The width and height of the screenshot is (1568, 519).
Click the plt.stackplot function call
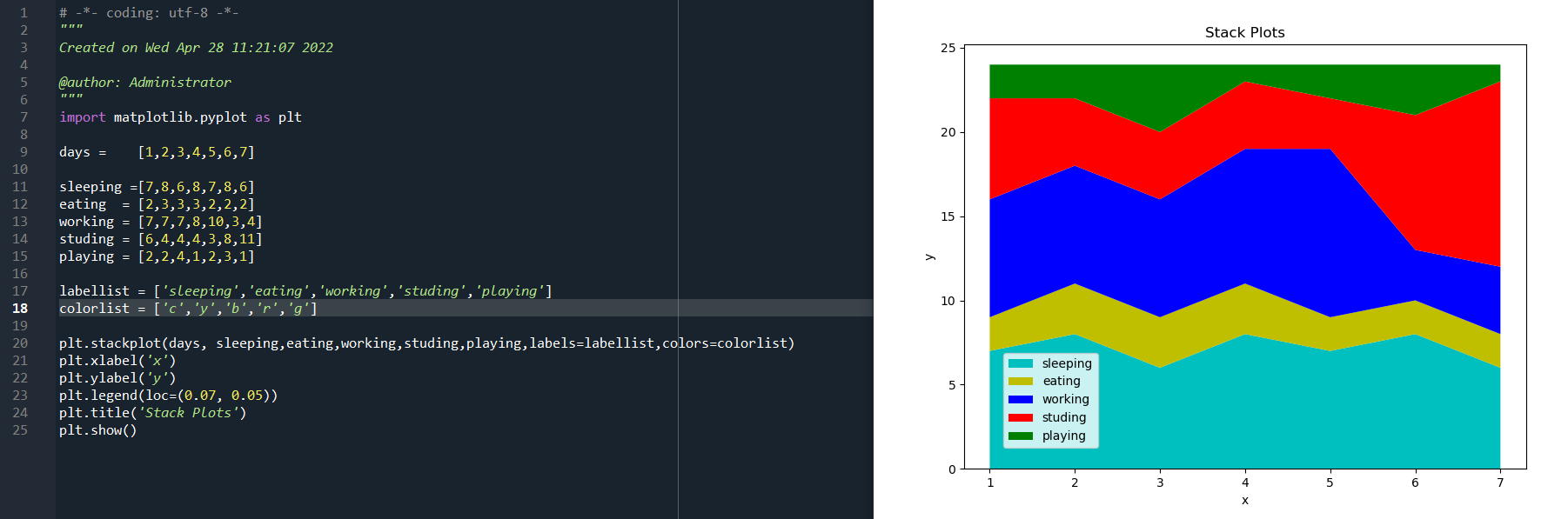coord(113,343)
